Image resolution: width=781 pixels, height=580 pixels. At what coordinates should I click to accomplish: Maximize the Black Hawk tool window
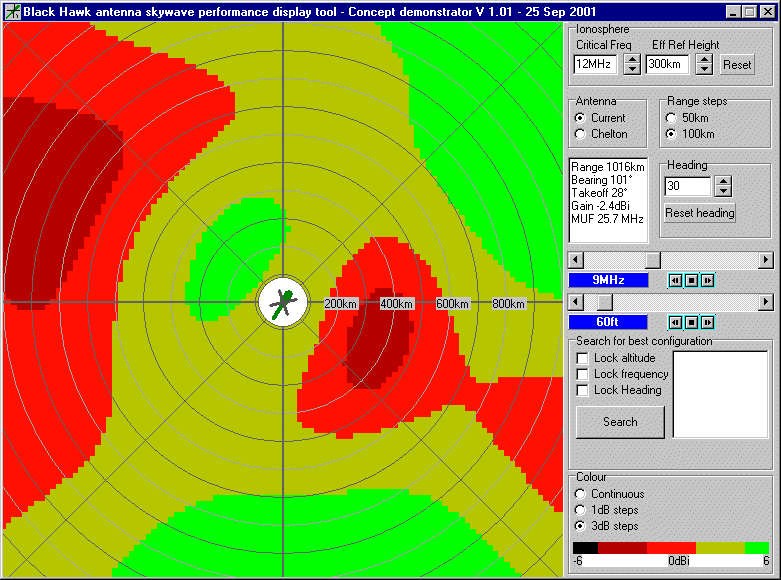coord(749,12)
